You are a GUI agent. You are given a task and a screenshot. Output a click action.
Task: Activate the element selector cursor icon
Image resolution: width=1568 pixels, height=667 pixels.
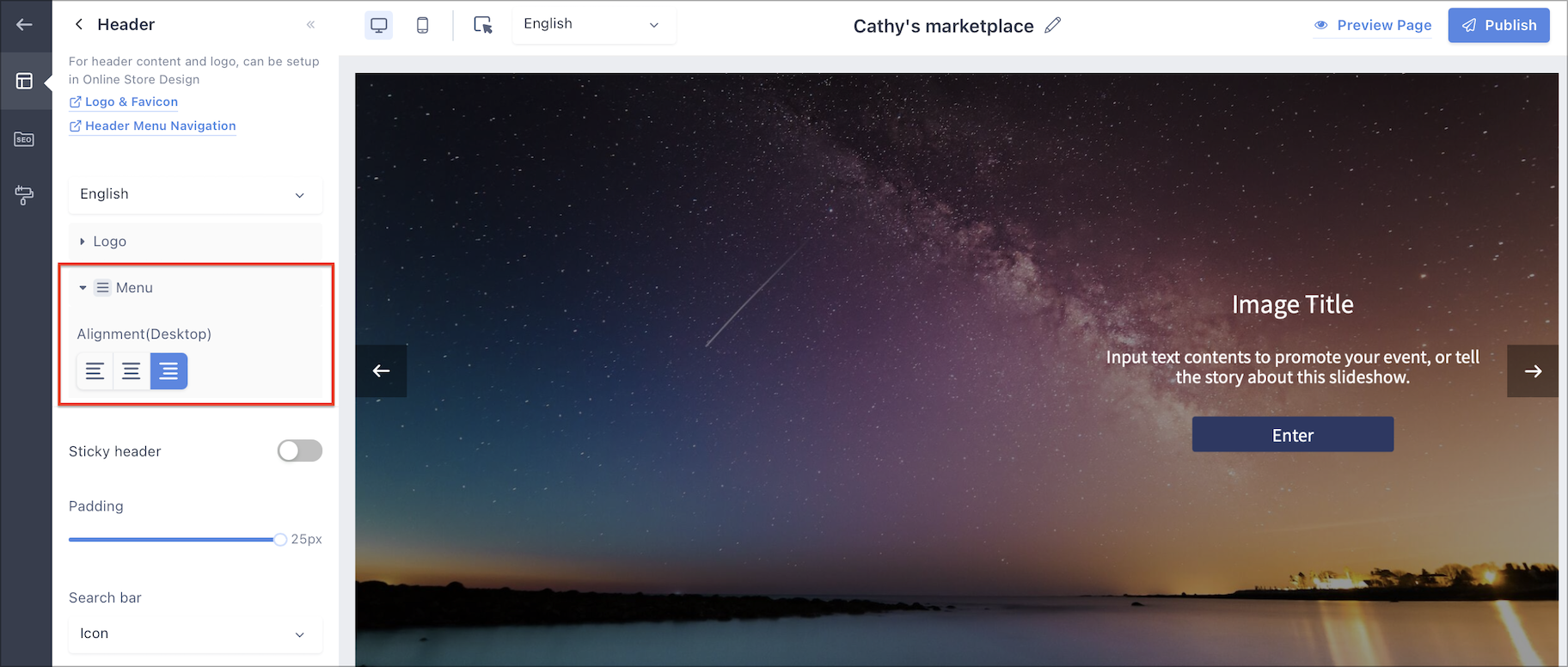click(483, 25)
